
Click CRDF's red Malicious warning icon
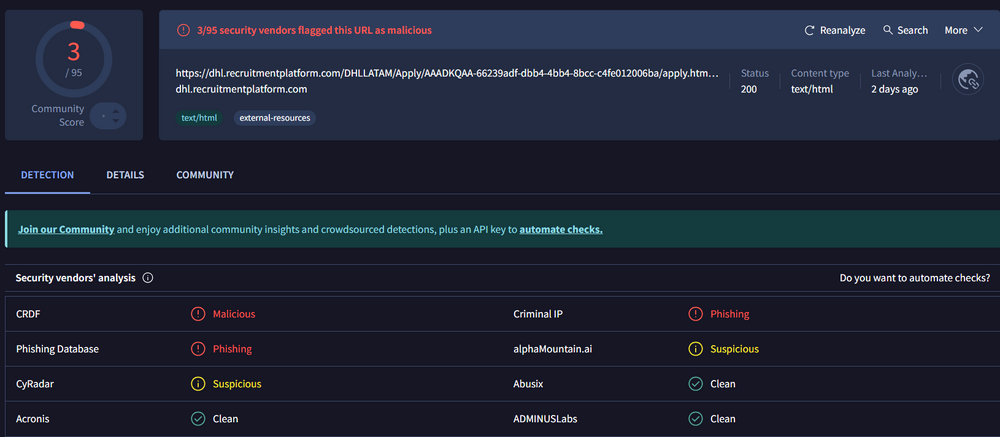[198, 314]
